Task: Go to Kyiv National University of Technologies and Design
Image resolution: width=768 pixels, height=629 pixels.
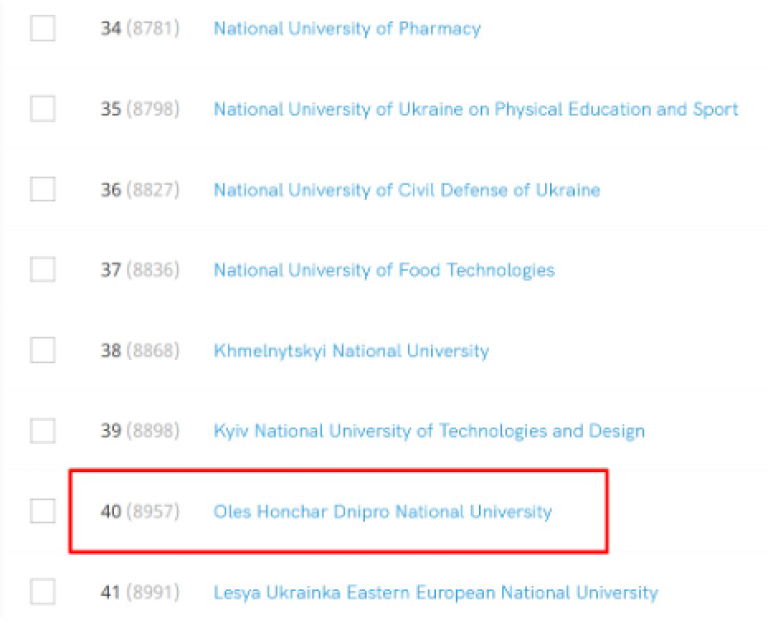Action: [429, 431]
